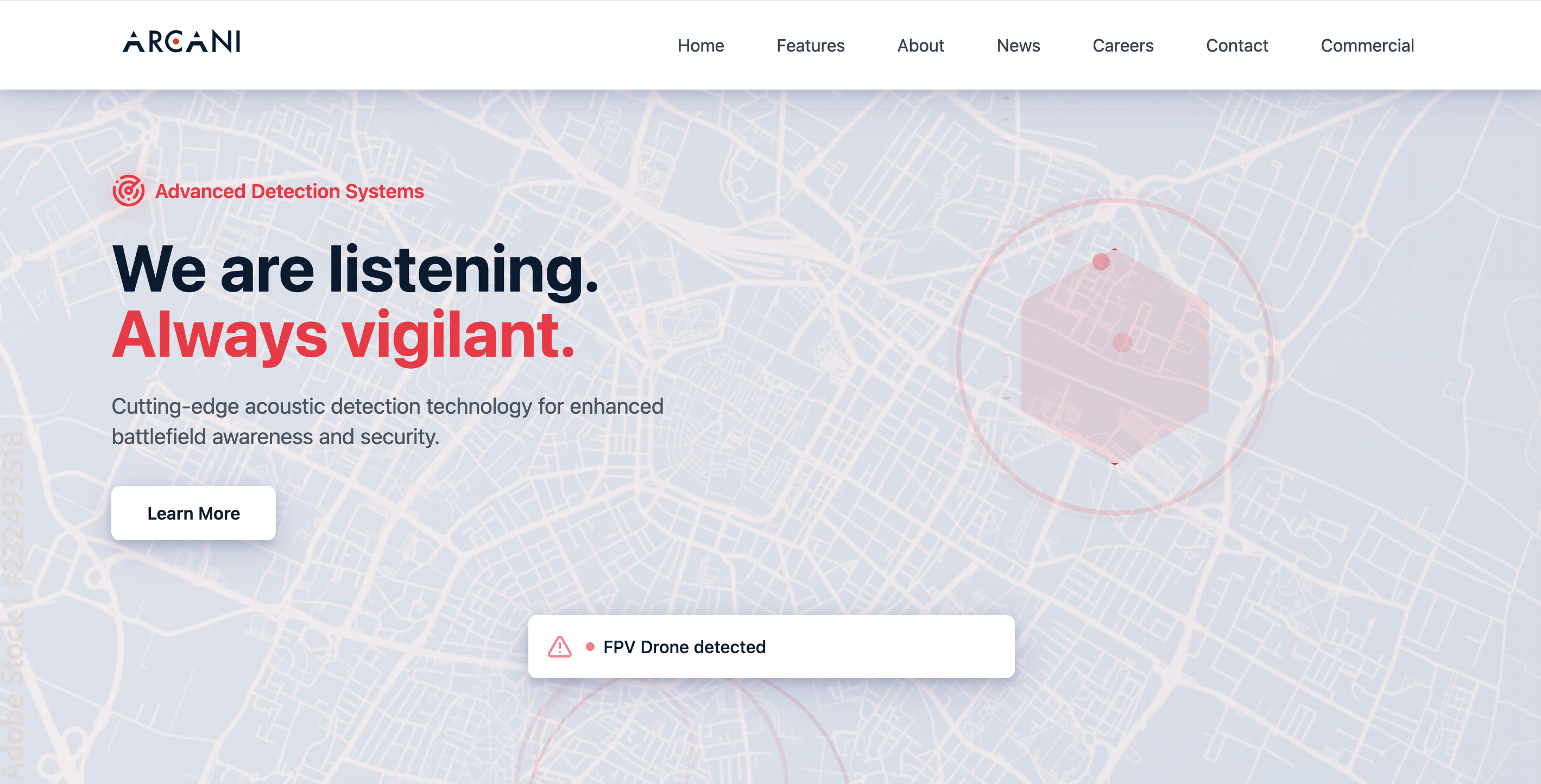Click the center red dot inside the hexagon
Viewport: 1541px width, 784px height.
[x=1122, y=343]
